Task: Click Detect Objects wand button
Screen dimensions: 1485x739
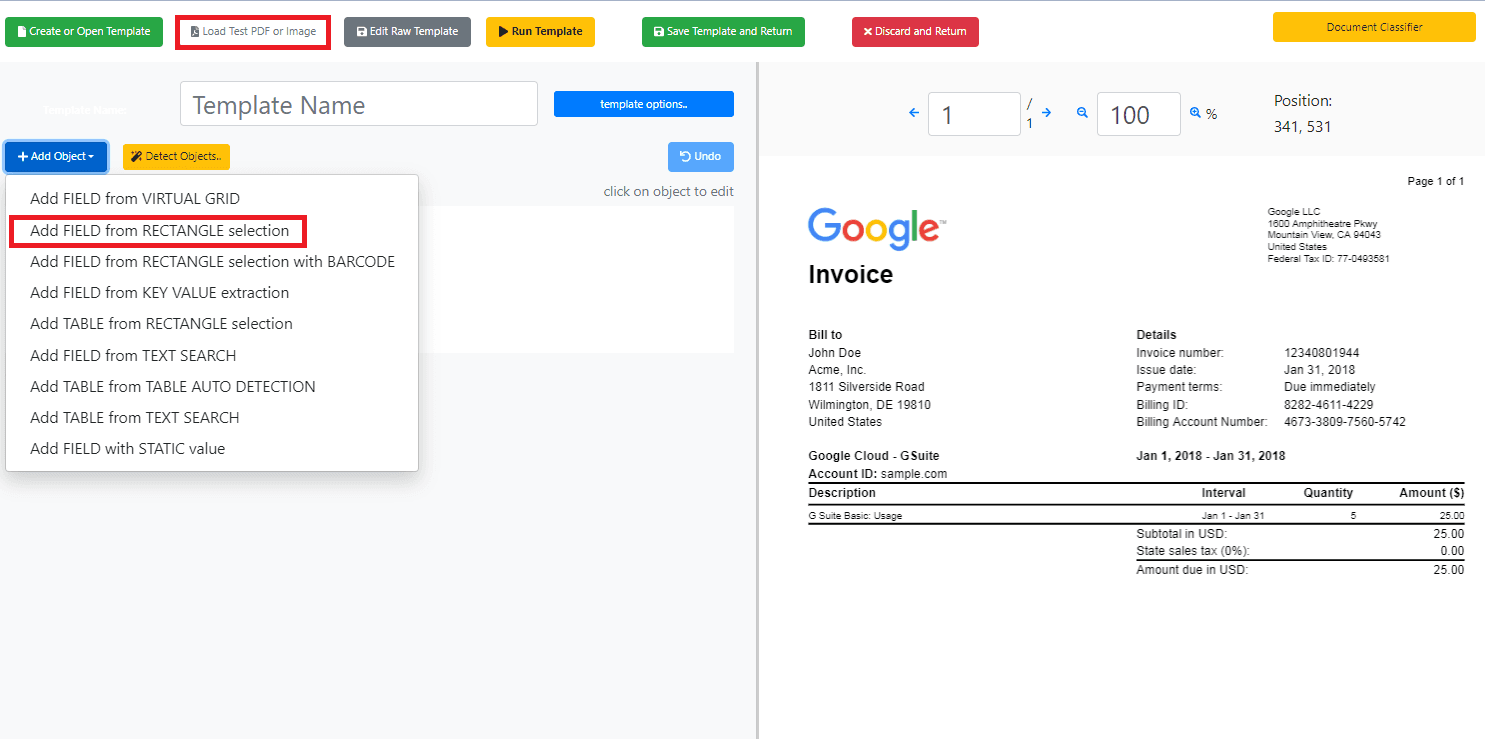Action: pos(176,157)
